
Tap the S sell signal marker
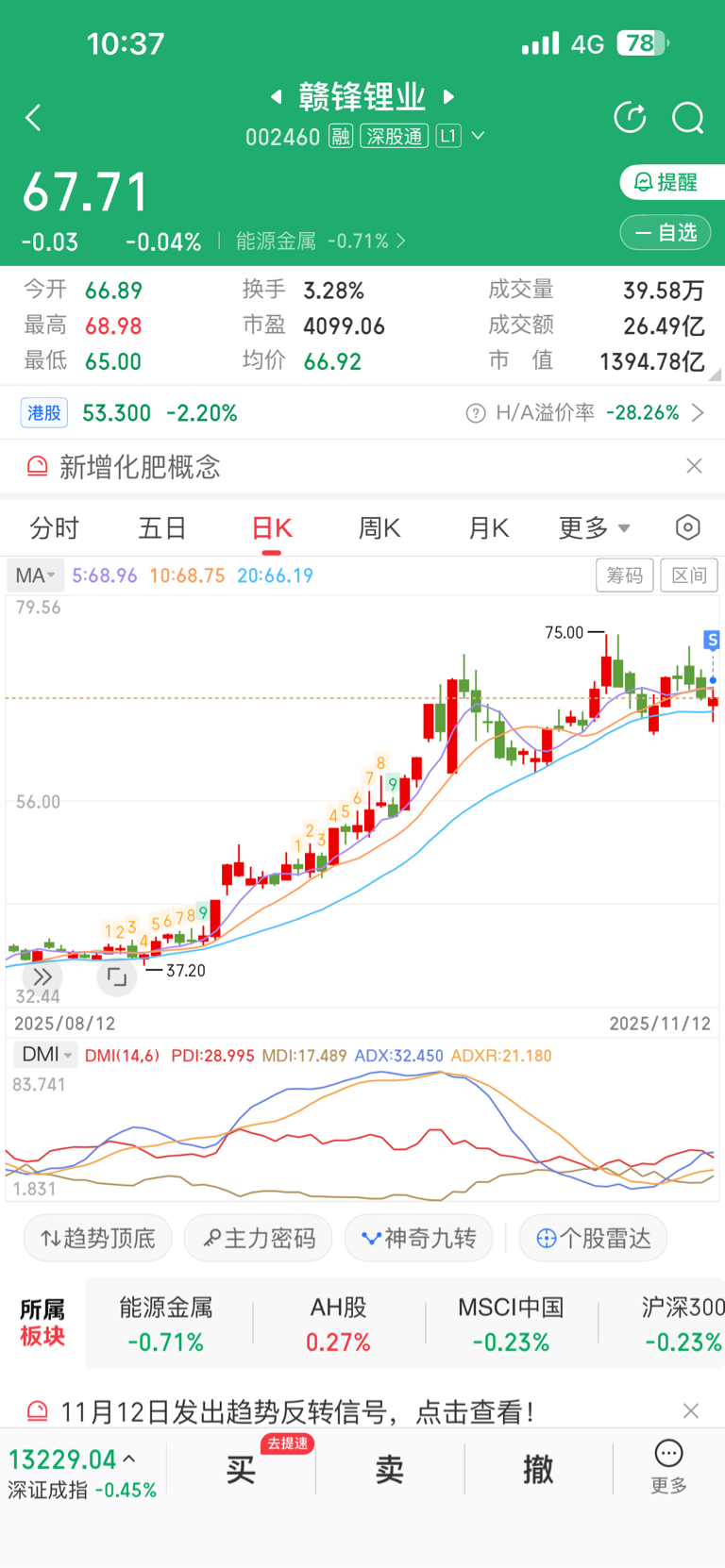713,641
